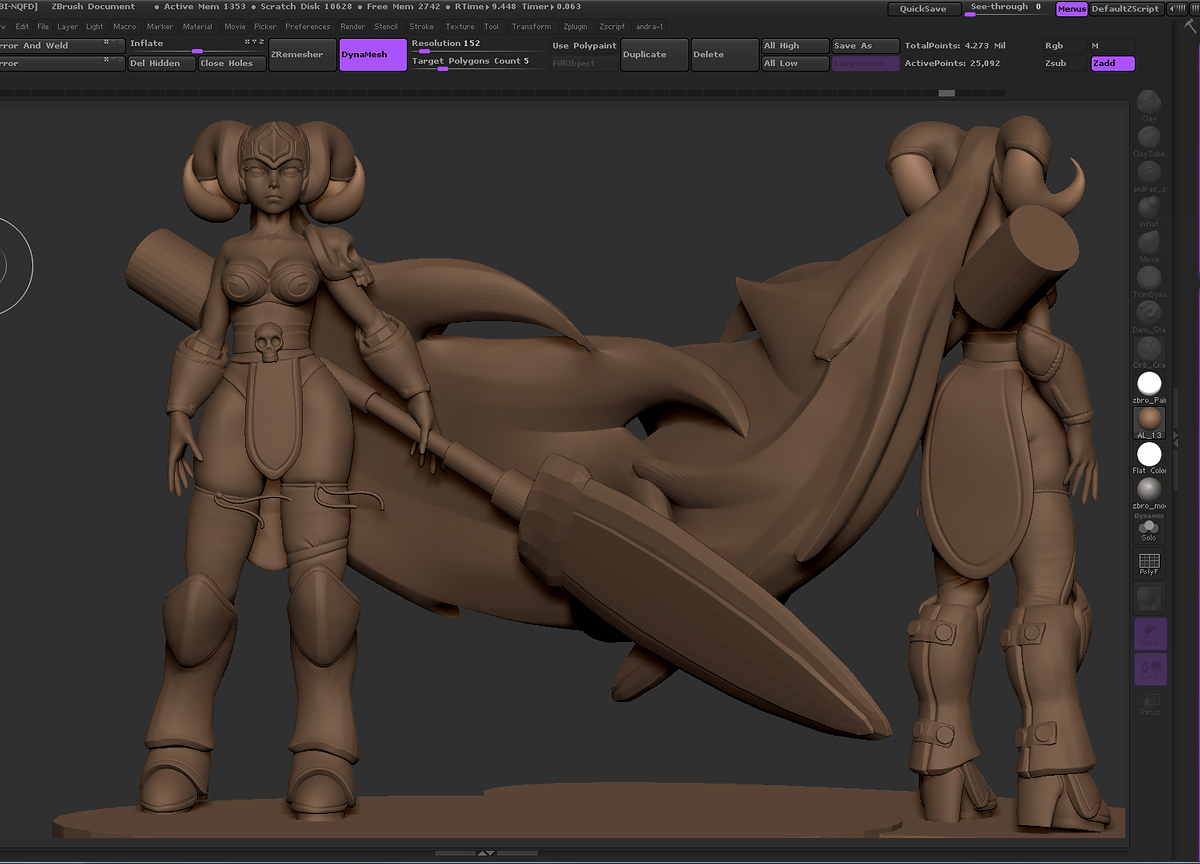Open the Light menu
The width and height of the screenshot is (1200, 864).
(95, 26)
